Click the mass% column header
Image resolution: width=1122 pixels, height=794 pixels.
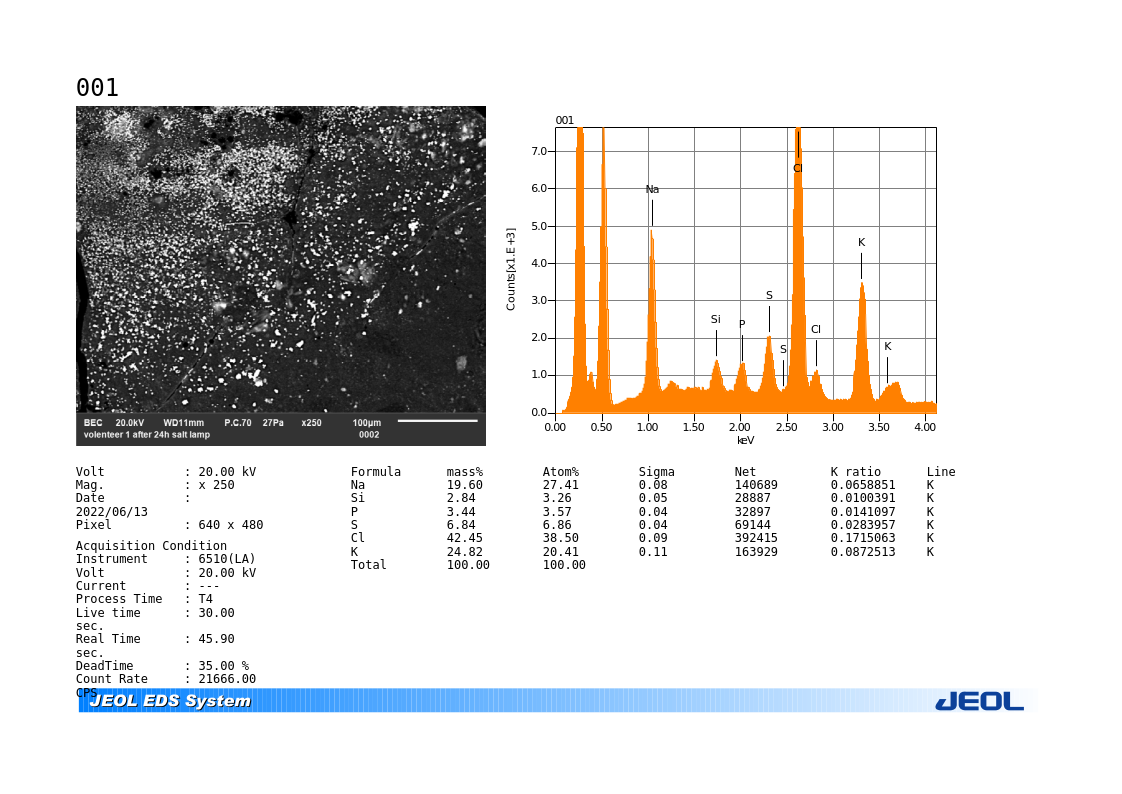(x=464, y=472)
